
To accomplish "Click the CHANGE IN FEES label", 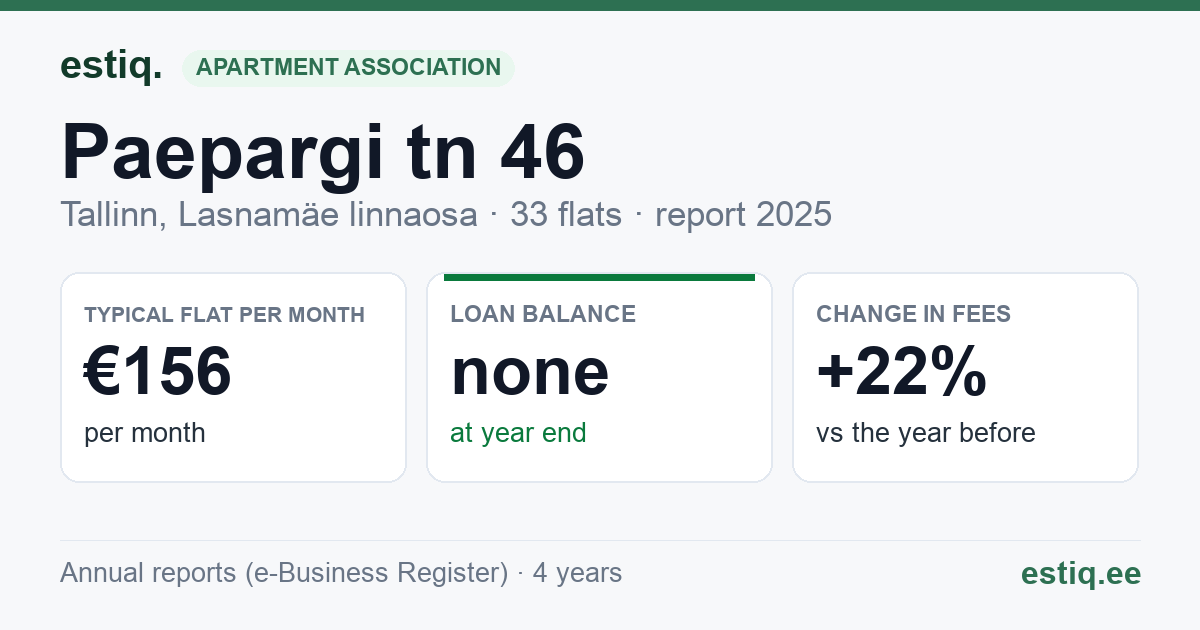I will tap(913, 314).
